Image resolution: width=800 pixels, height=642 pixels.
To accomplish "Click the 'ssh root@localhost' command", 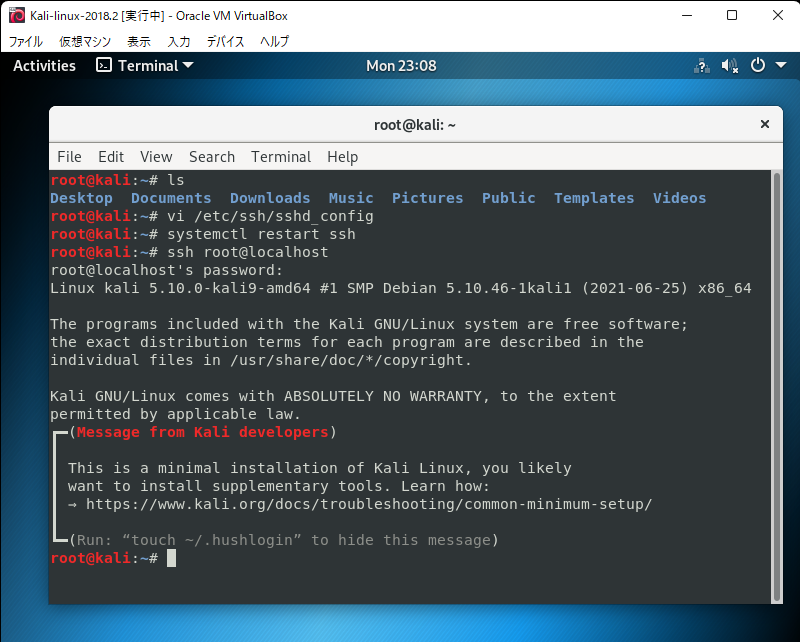I will 247,252.
